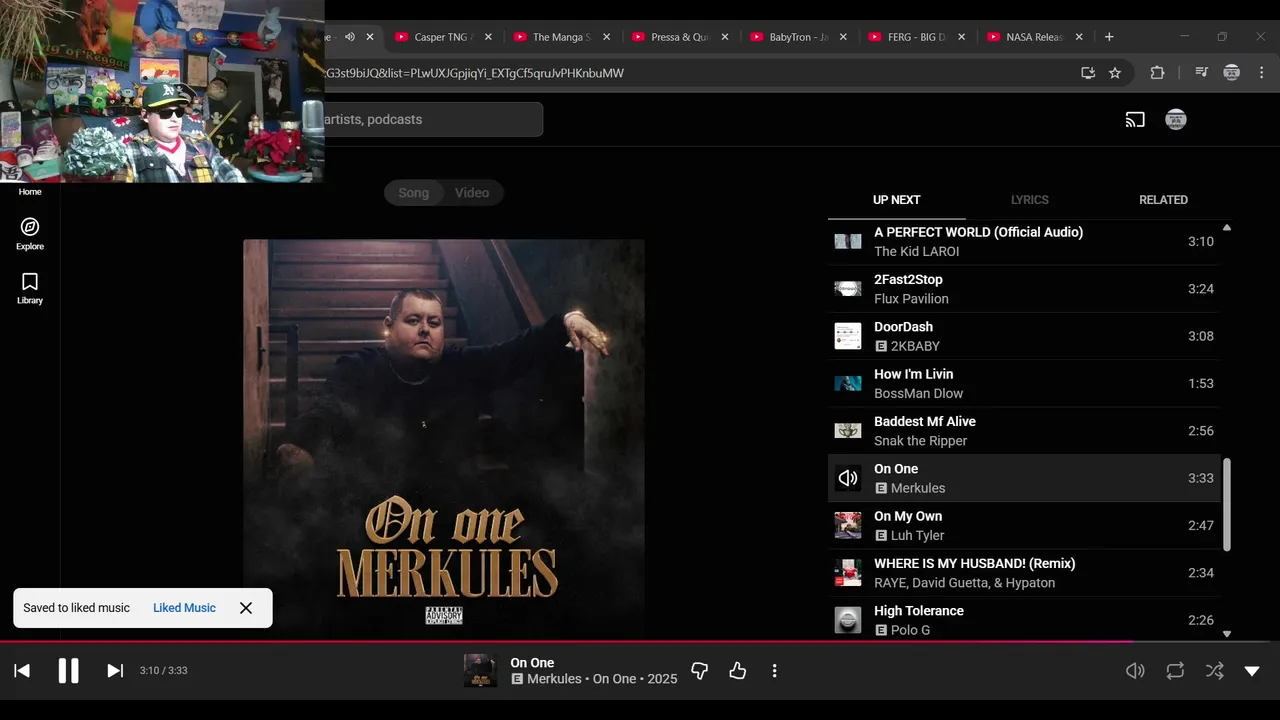Image resolution: width=1280 pixels, height=720 pixels.
Task: Play High Tolerance by Polo G
Action: click(x=1024, y=620)
